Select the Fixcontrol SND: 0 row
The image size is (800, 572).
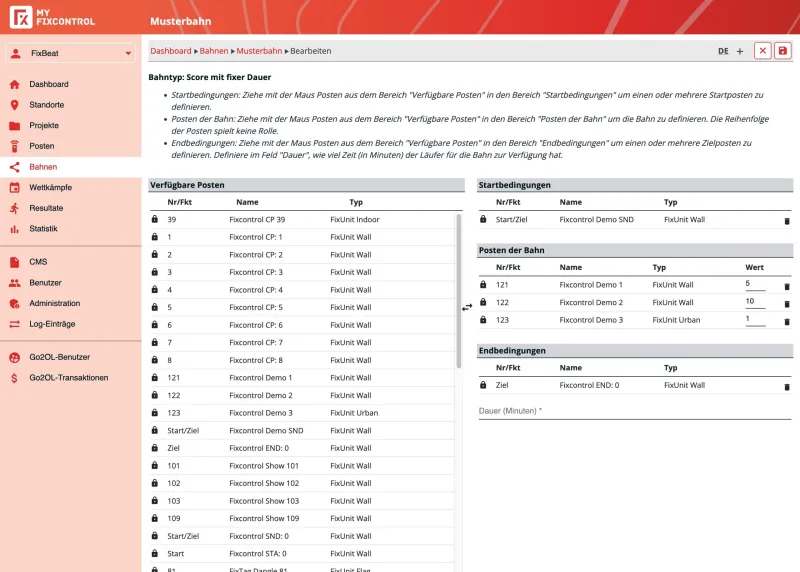(302, 536)
